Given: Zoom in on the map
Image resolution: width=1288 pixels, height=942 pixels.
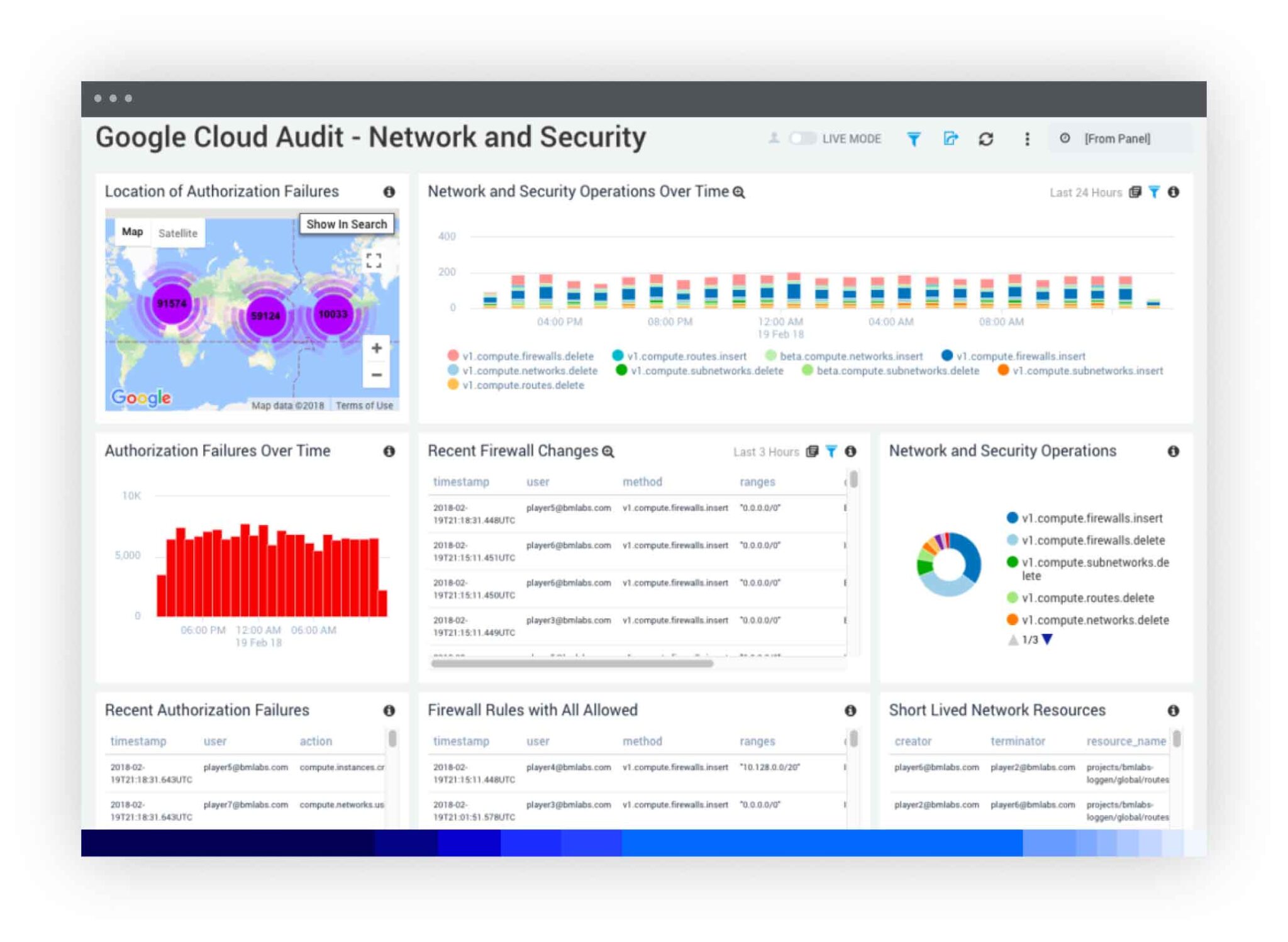Looking at the screenshot, I should (376, 348).
